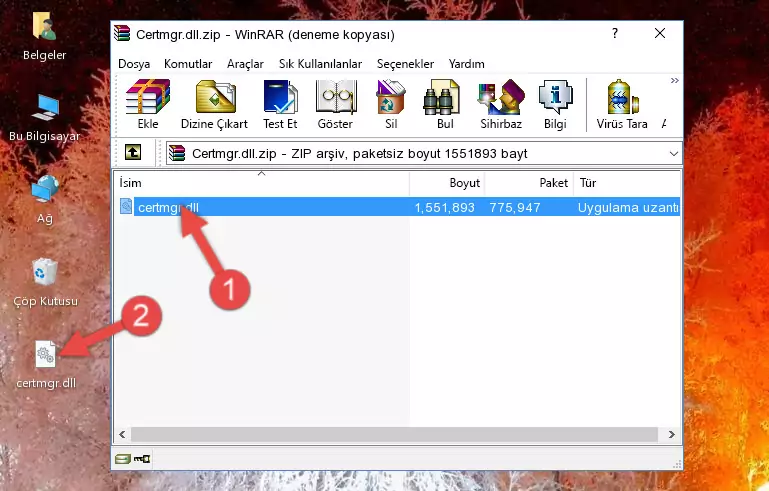Open the Bul search tool
The width and height of the screenshot is (769, 491).
point(445,104)
